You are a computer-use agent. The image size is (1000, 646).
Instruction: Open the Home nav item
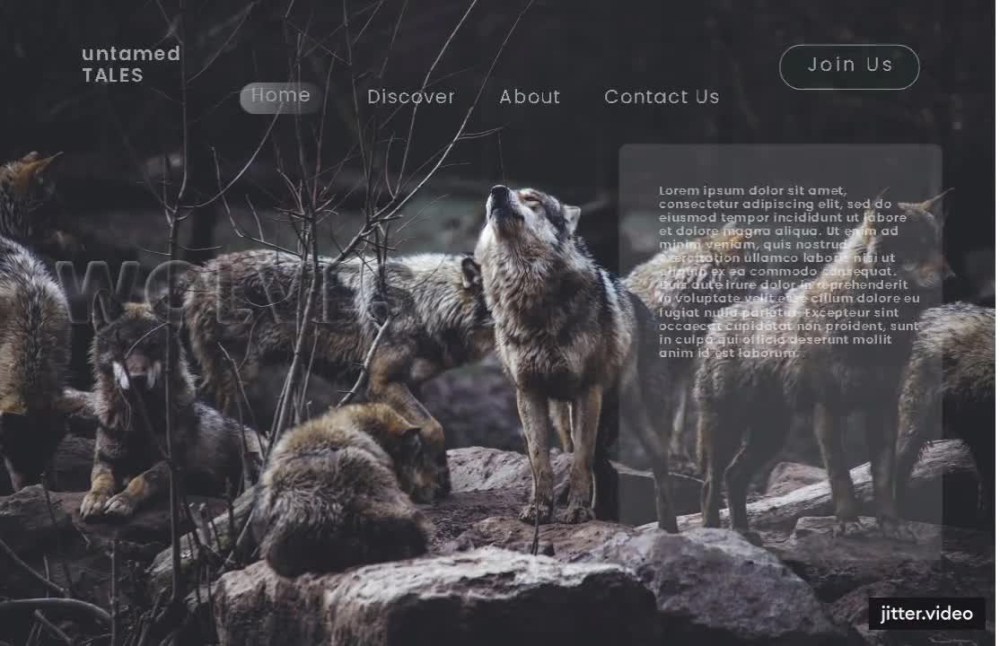281,97
